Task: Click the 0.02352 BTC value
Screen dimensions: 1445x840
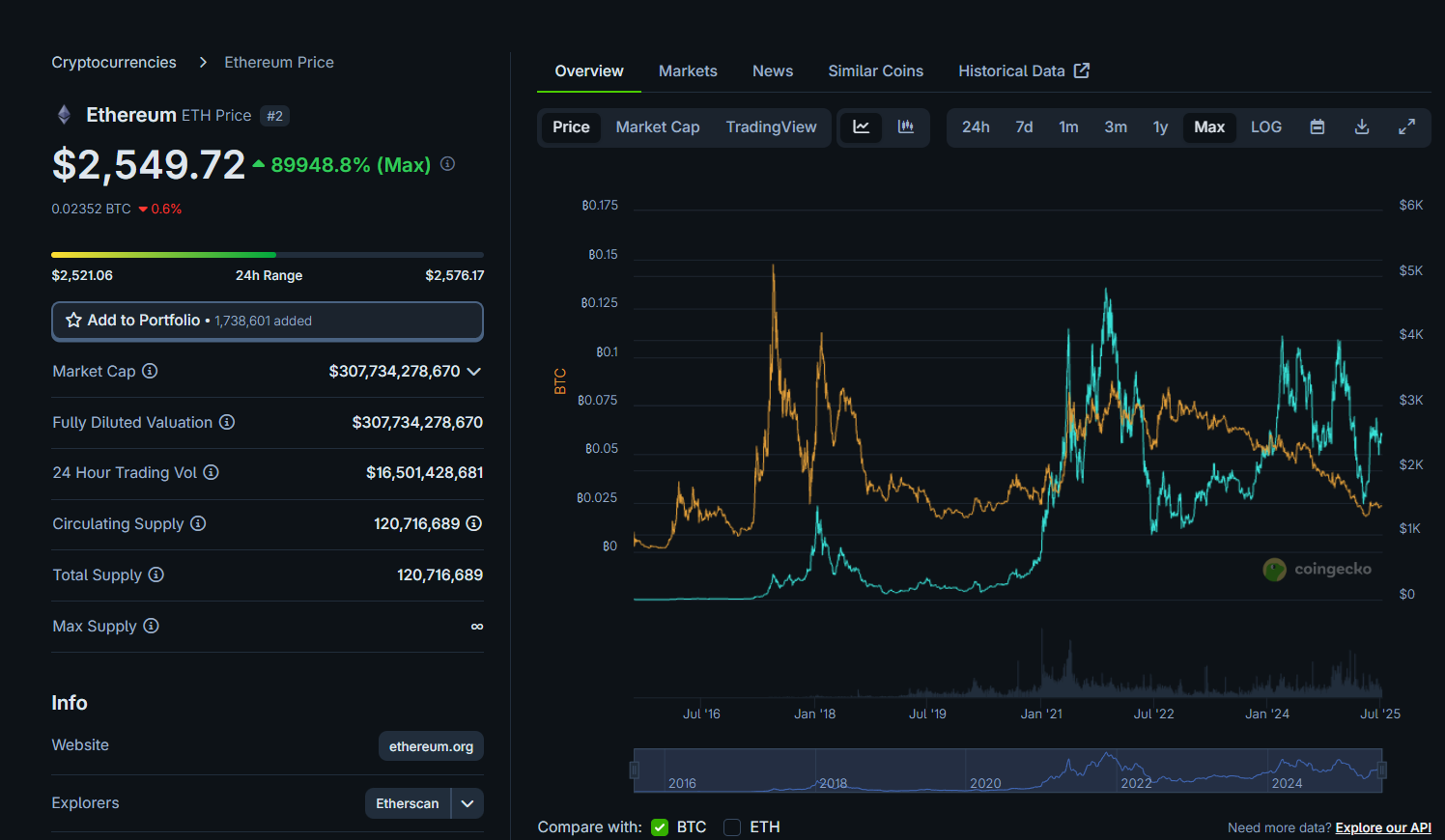Action: [x=91, y=209]
